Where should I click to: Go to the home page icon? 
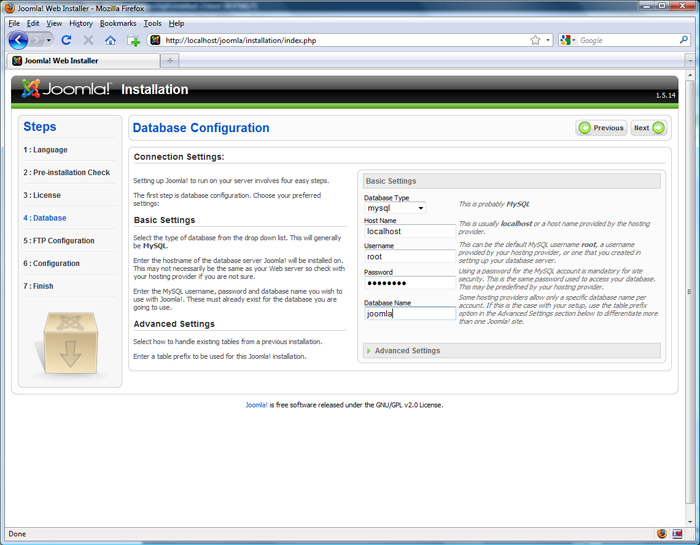[x=110, y=41]
